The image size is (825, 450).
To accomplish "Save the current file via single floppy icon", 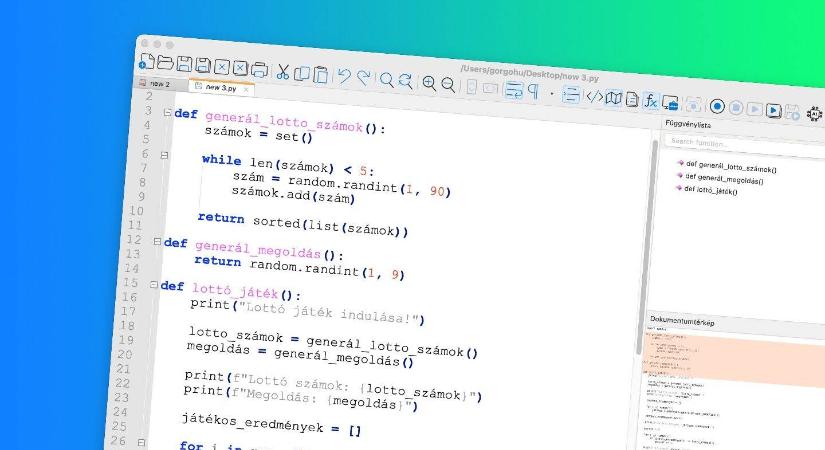I will point(184,64).
